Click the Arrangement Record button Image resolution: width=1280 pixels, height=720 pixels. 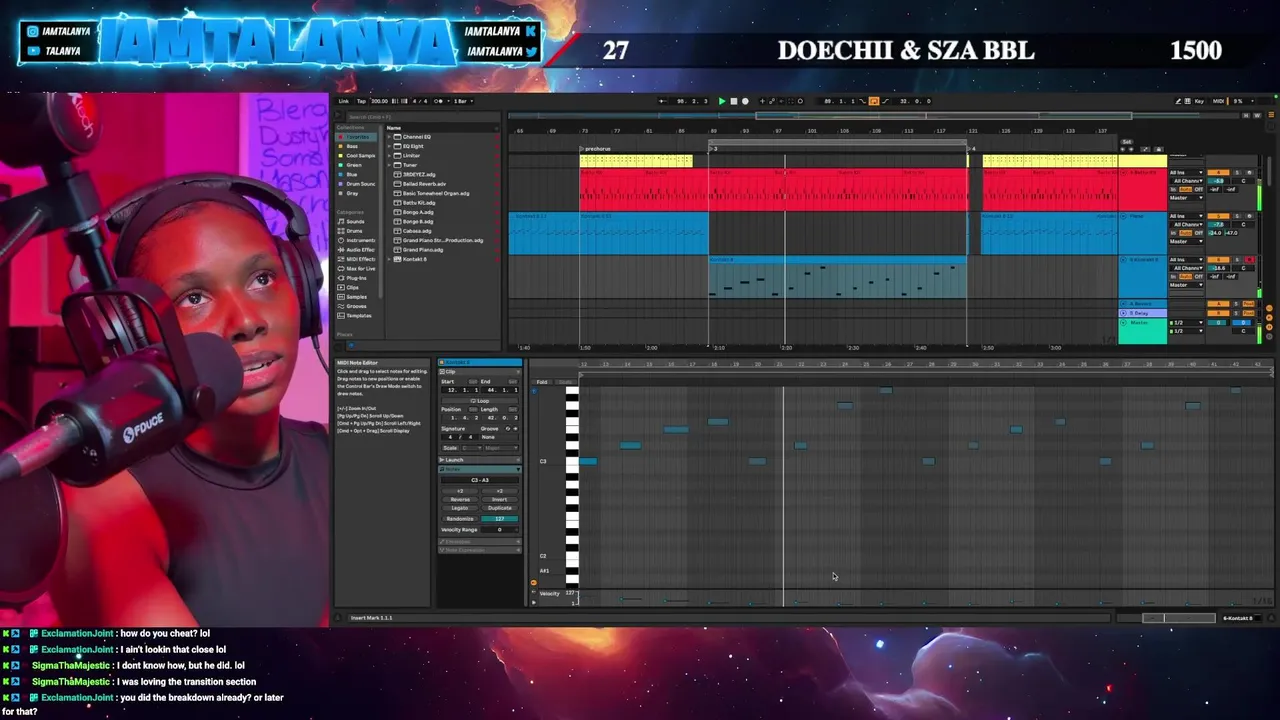[x=745, y=101]
